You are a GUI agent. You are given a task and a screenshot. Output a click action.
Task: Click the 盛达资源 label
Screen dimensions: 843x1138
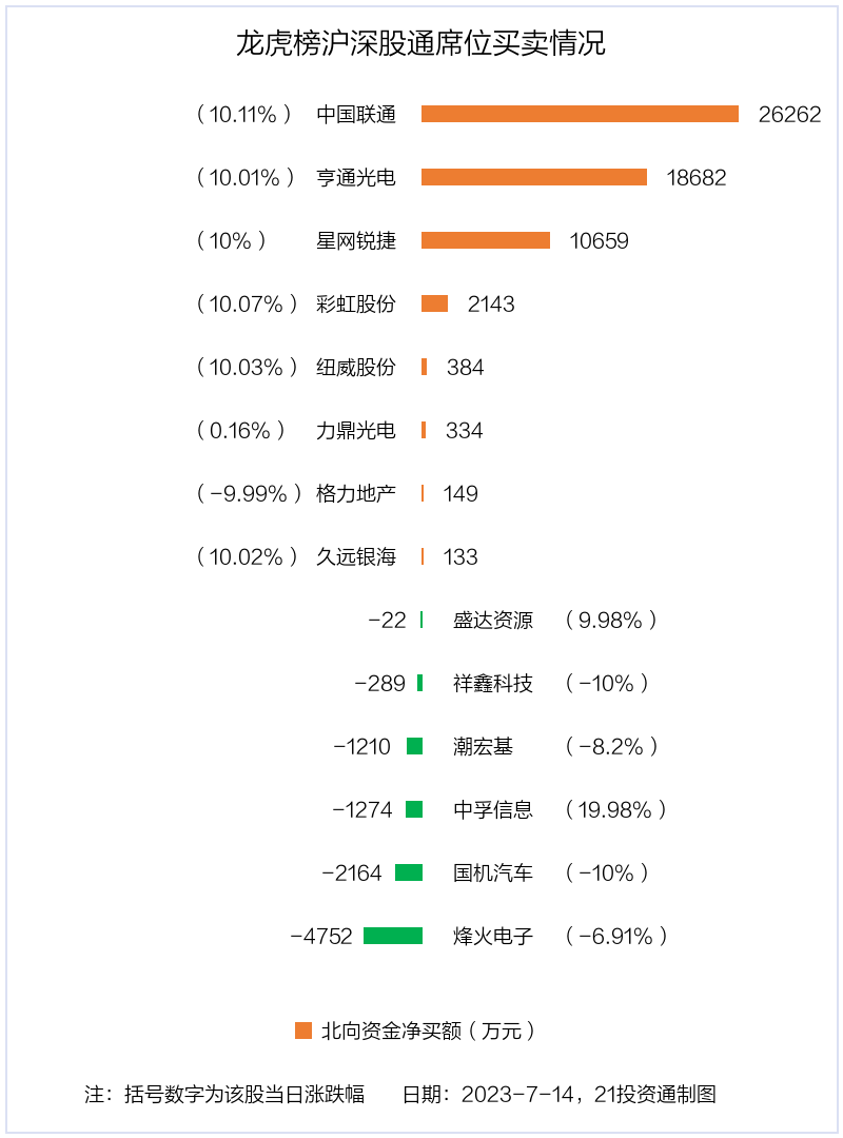[x=493, y=620]
